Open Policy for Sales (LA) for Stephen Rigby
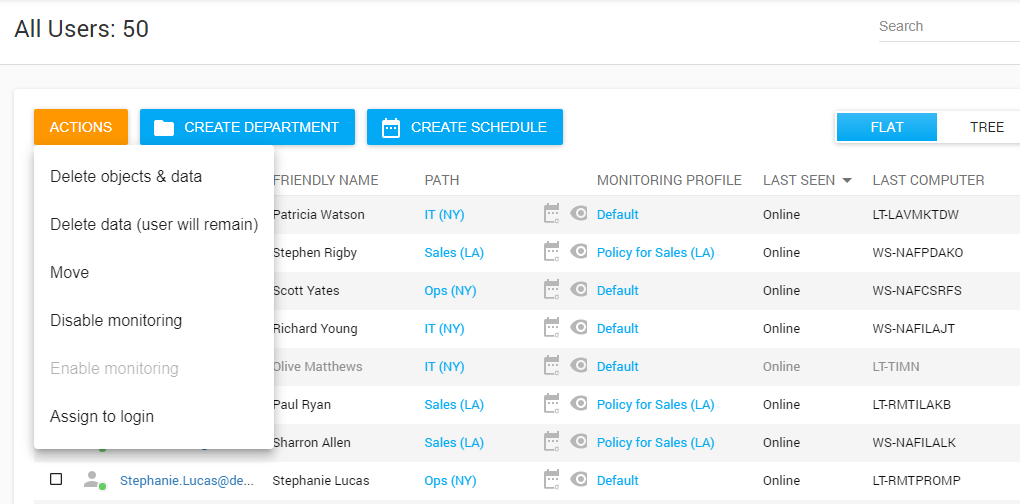The image size is (1020, 504). pyautogui.click(x=656, y=252)
